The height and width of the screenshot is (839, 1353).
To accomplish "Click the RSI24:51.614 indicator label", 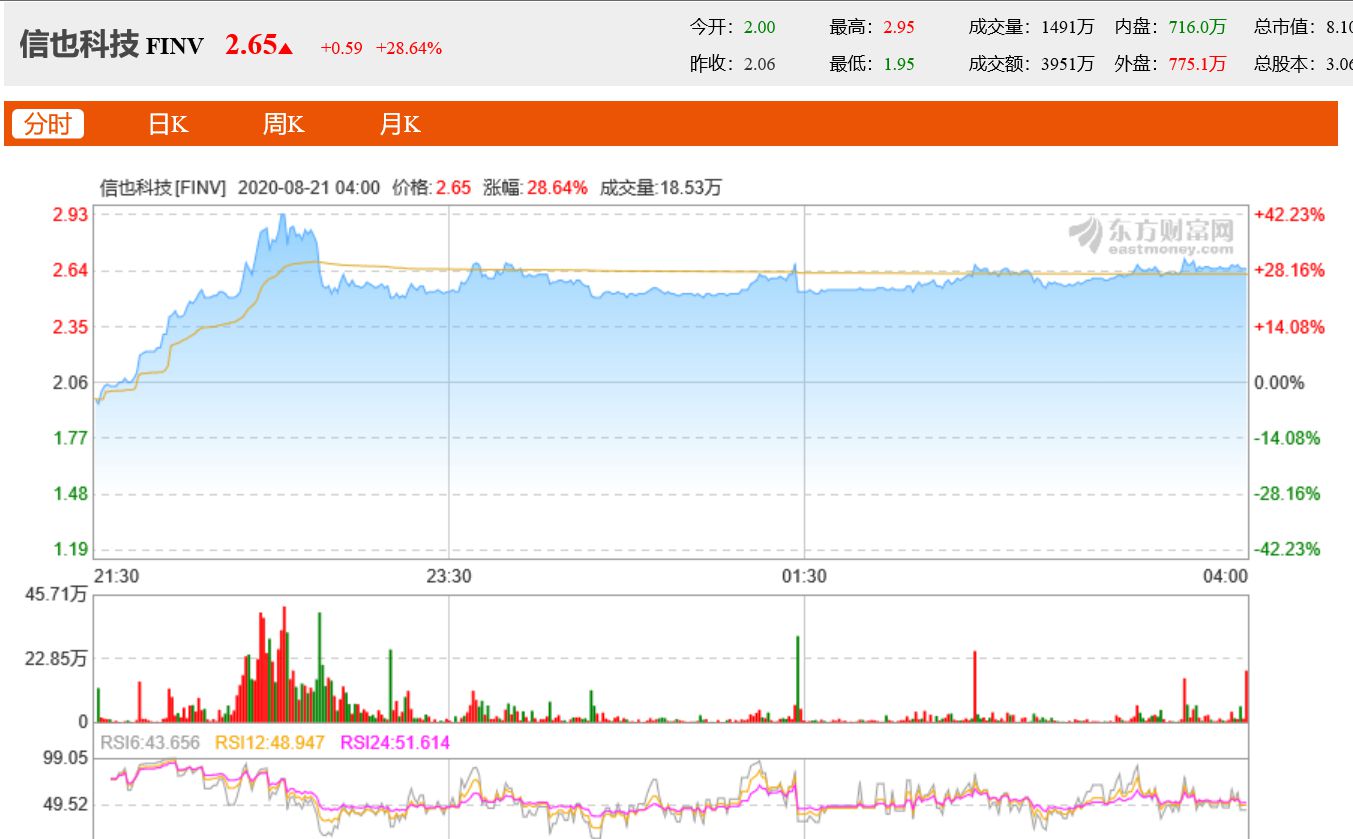I will click(395, 742).
